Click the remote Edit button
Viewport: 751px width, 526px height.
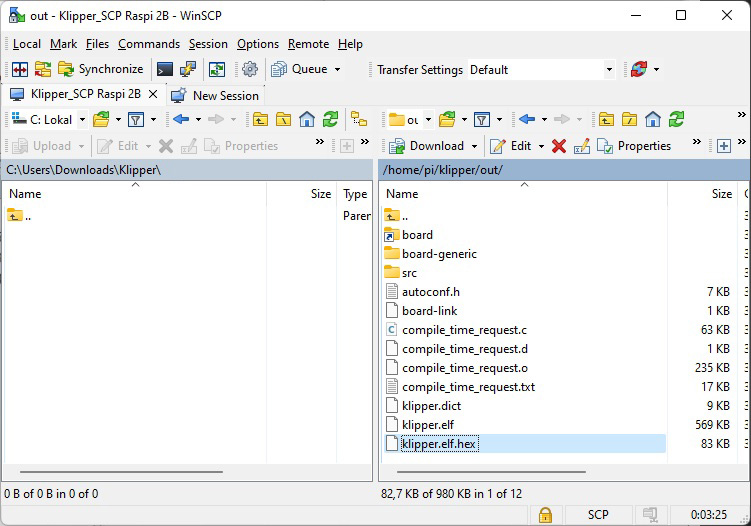pyautogui.click(x=511, y=146)
